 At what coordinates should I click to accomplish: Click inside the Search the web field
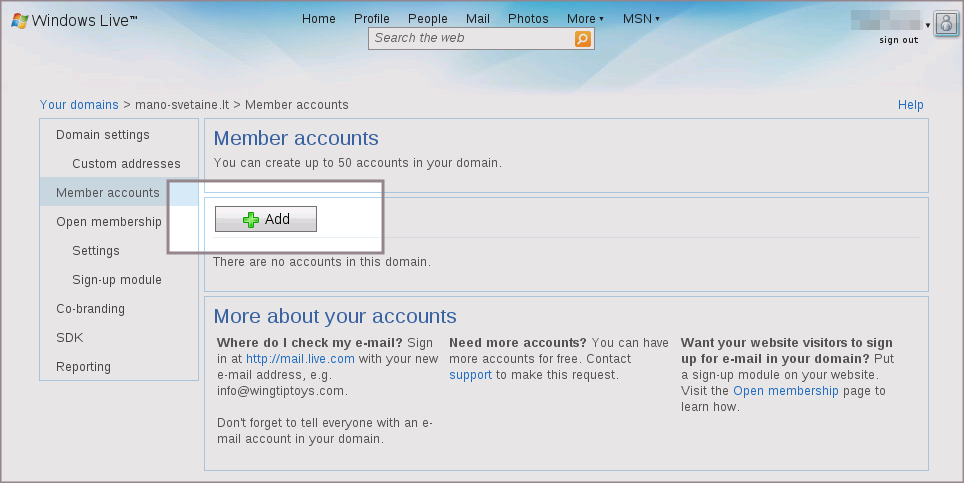coord(470,38)
